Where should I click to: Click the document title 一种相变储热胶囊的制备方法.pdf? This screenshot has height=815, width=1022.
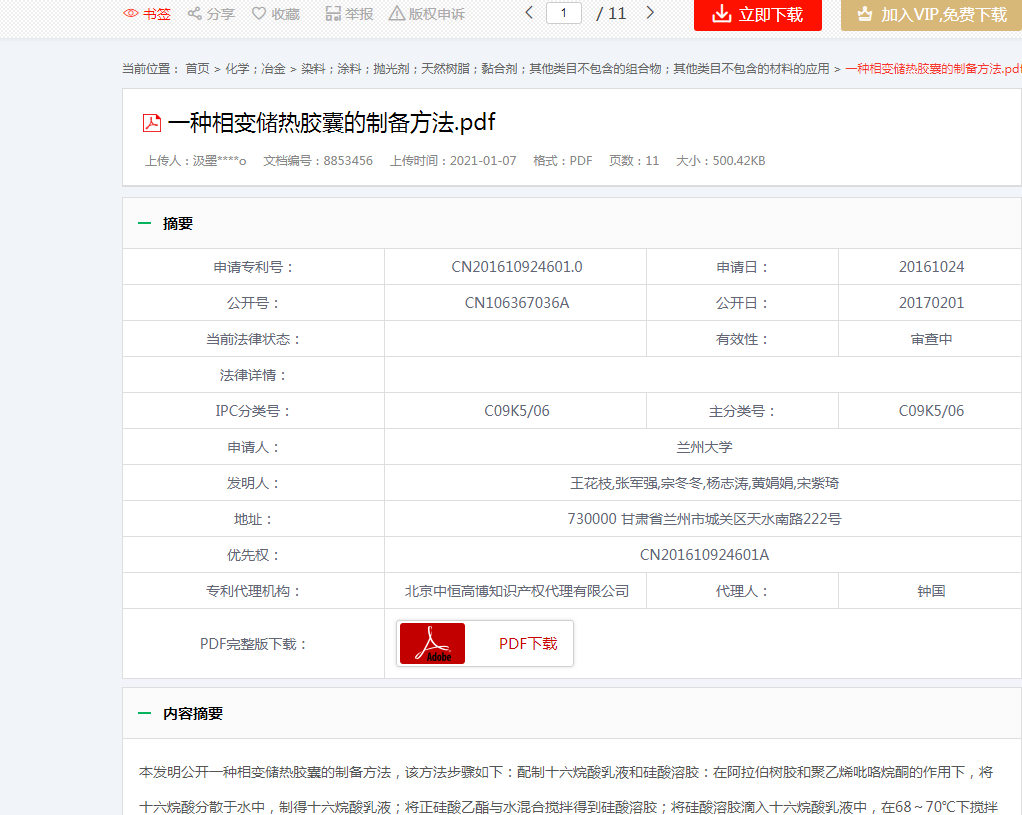coord(331,123)
